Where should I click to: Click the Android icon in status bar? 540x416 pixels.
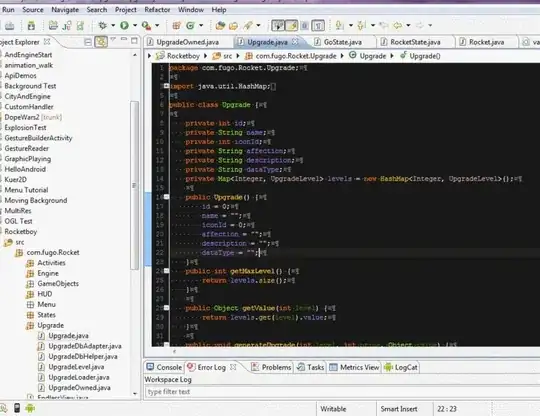(30, 408)
